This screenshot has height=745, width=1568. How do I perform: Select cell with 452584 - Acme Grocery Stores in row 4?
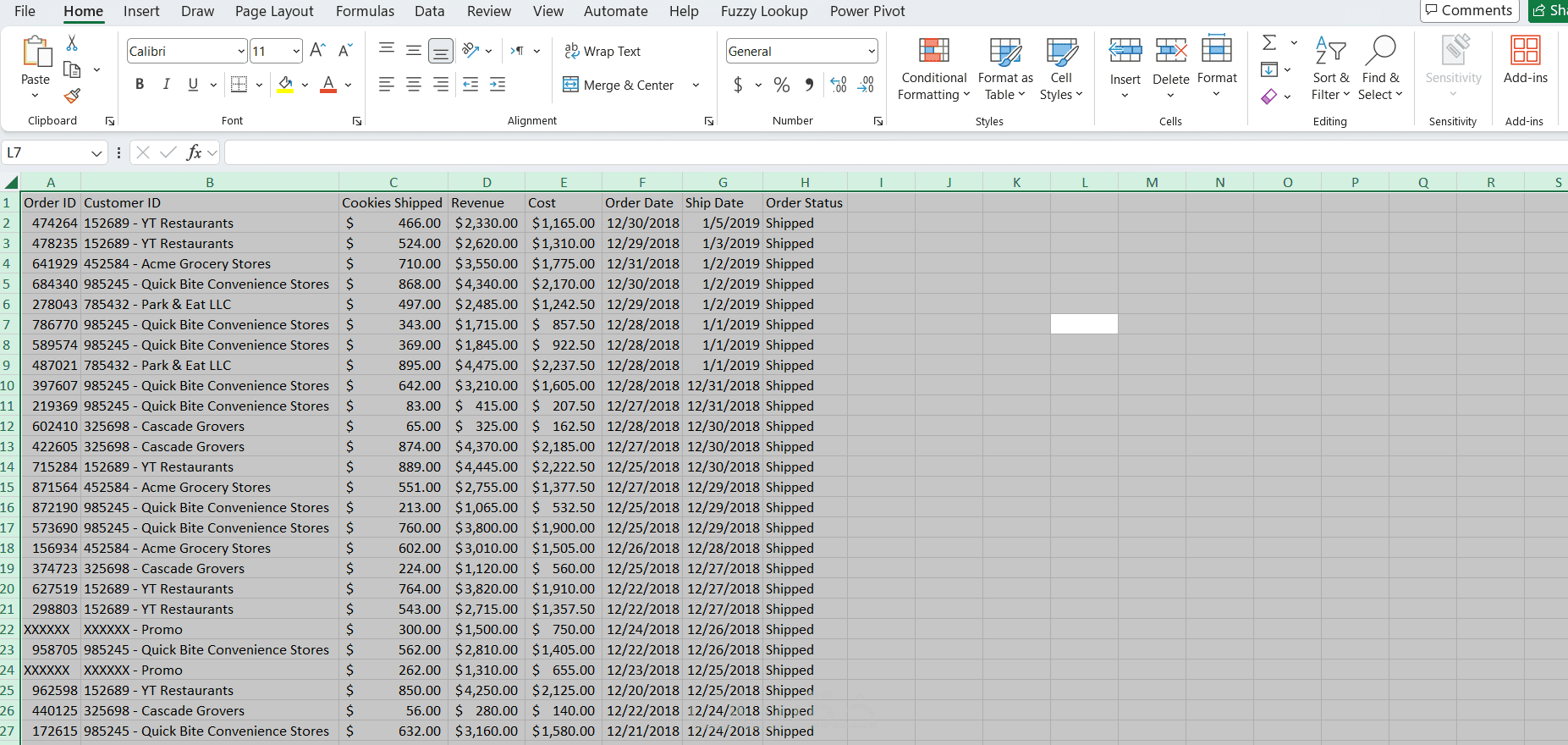coord(210,264)
